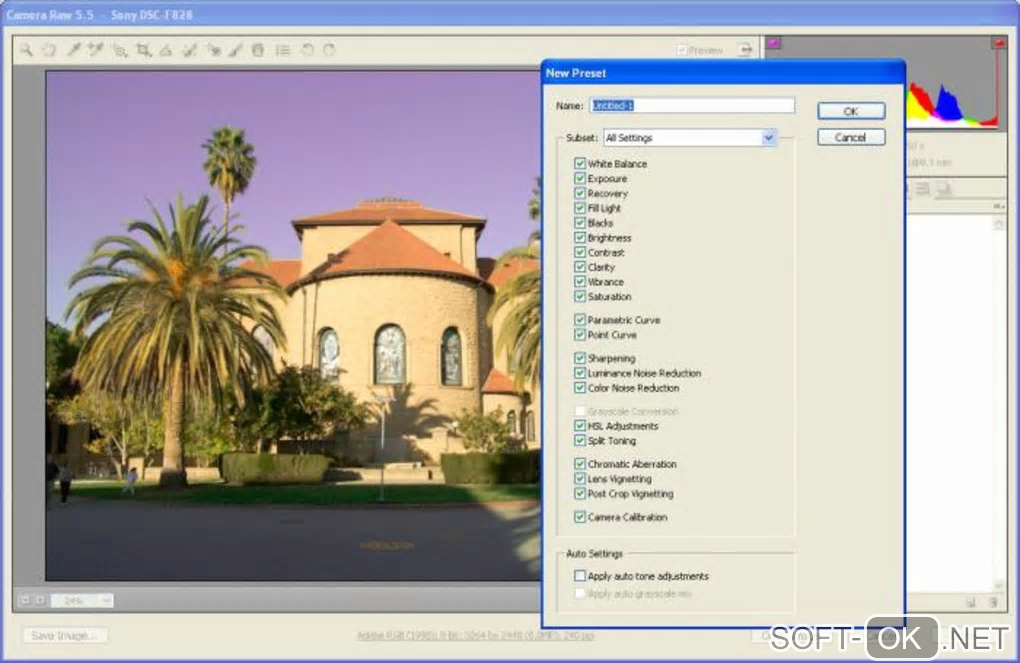Screen dimensions: 1020x663
Task: Select the Crop tool
Action: 143,49
